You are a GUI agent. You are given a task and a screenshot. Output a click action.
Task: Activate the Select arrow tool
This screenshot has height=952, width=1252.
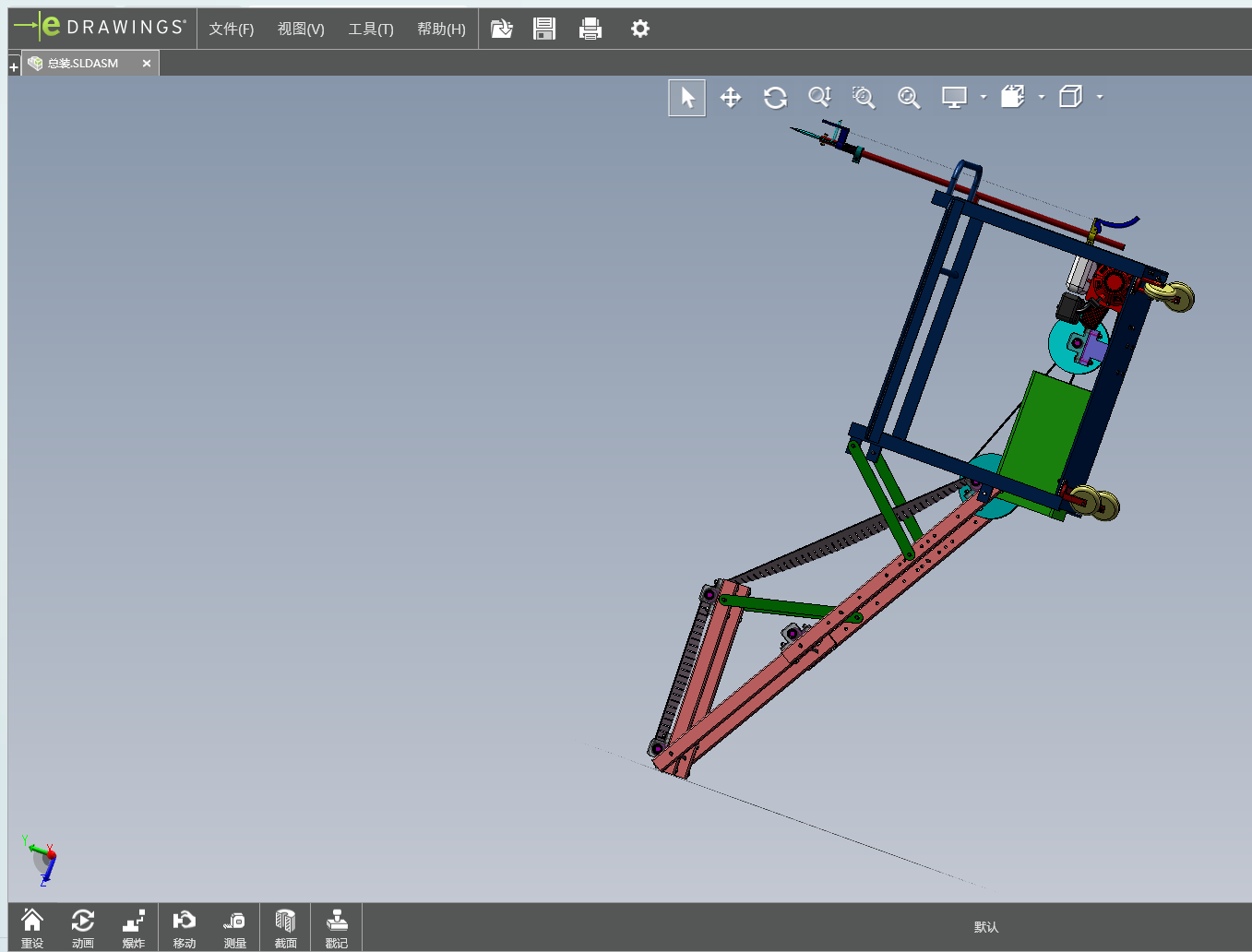pos(687,98)
